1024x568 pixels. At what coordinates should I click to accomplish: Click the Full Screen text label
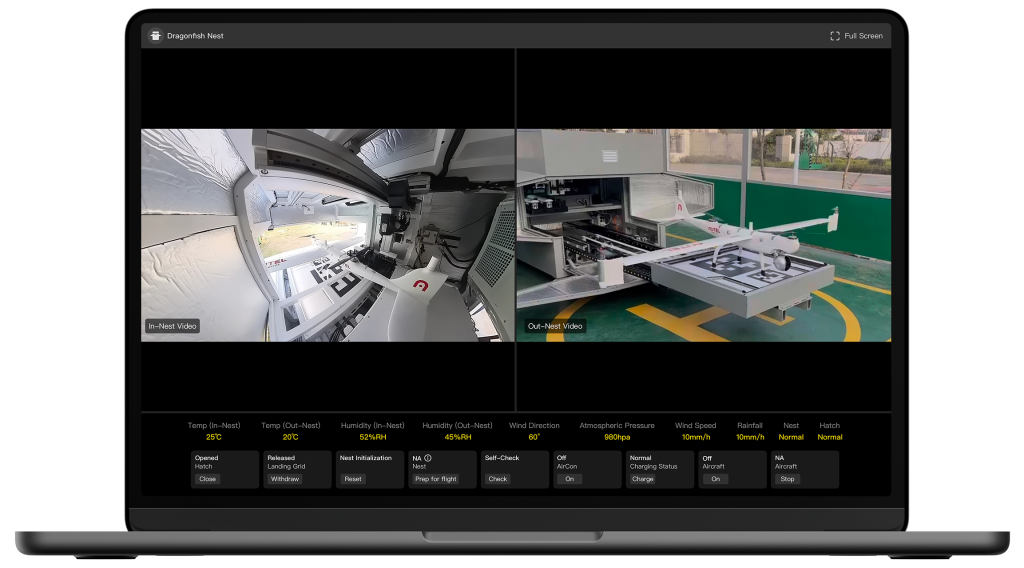pos(863,36)
